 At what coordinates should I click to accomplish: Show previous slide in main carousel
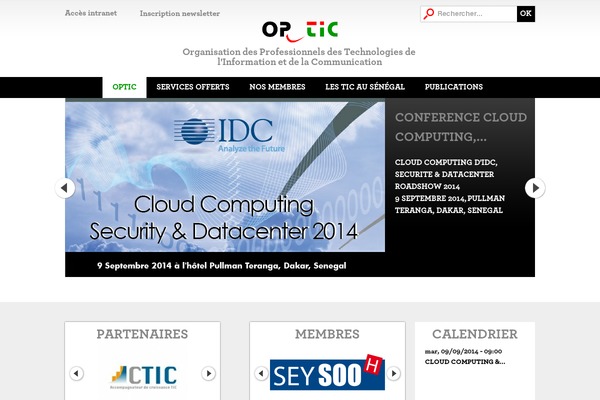pyautogui.click(x=65, y=188)
